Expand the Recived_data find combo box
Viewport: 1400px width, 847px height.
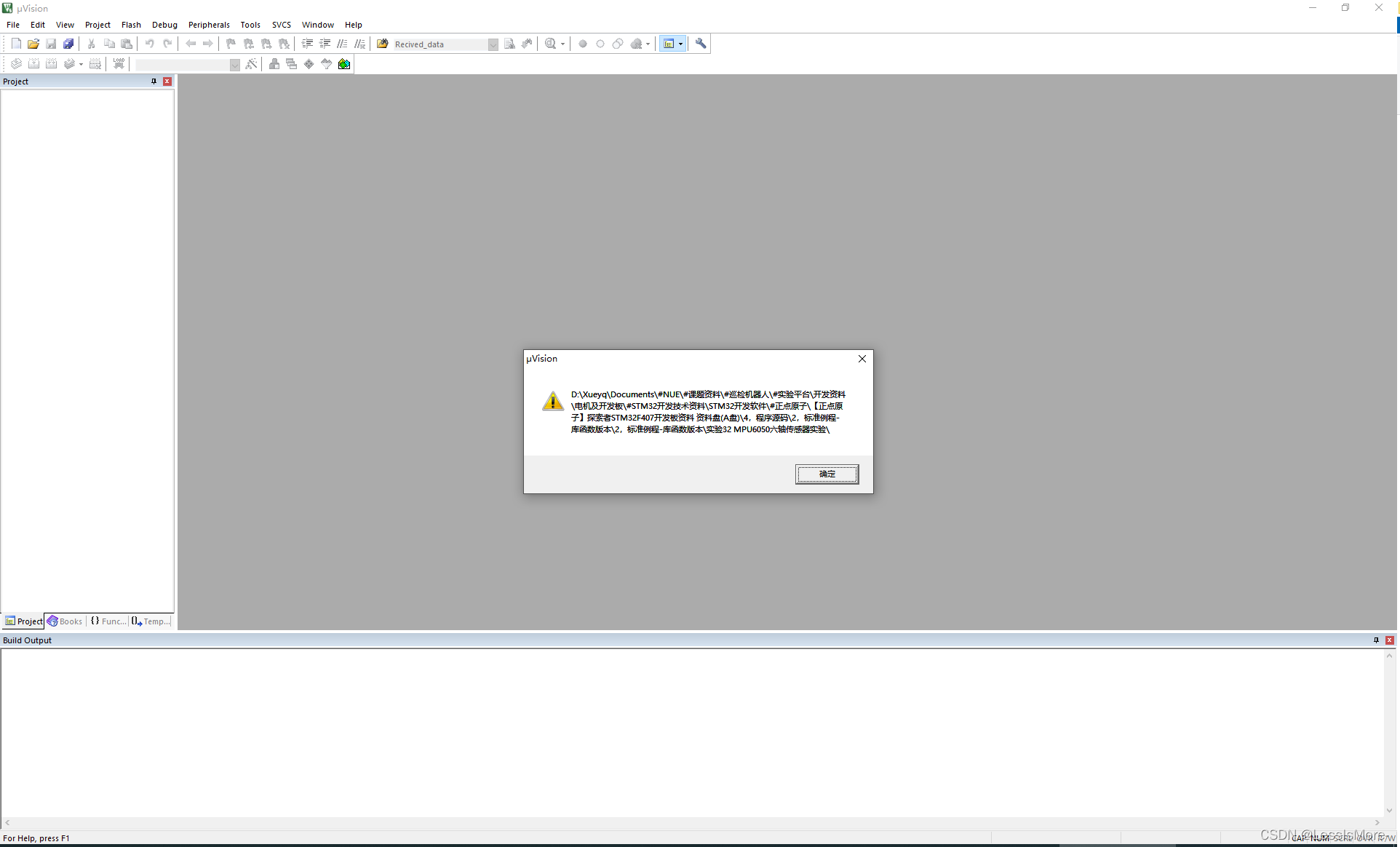click(x=493, y=44)
